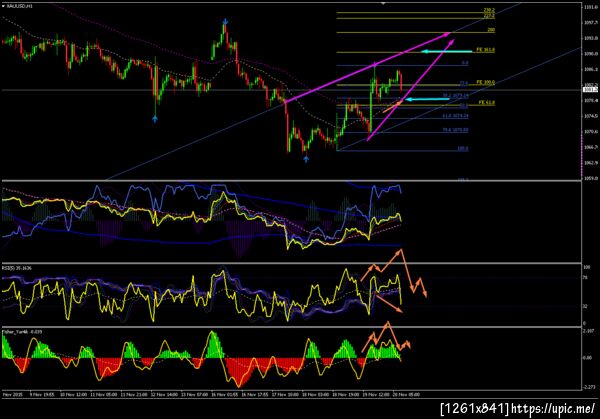
Task: Click the chart shift triangle marker at top
Action: [x=383, y=3]
